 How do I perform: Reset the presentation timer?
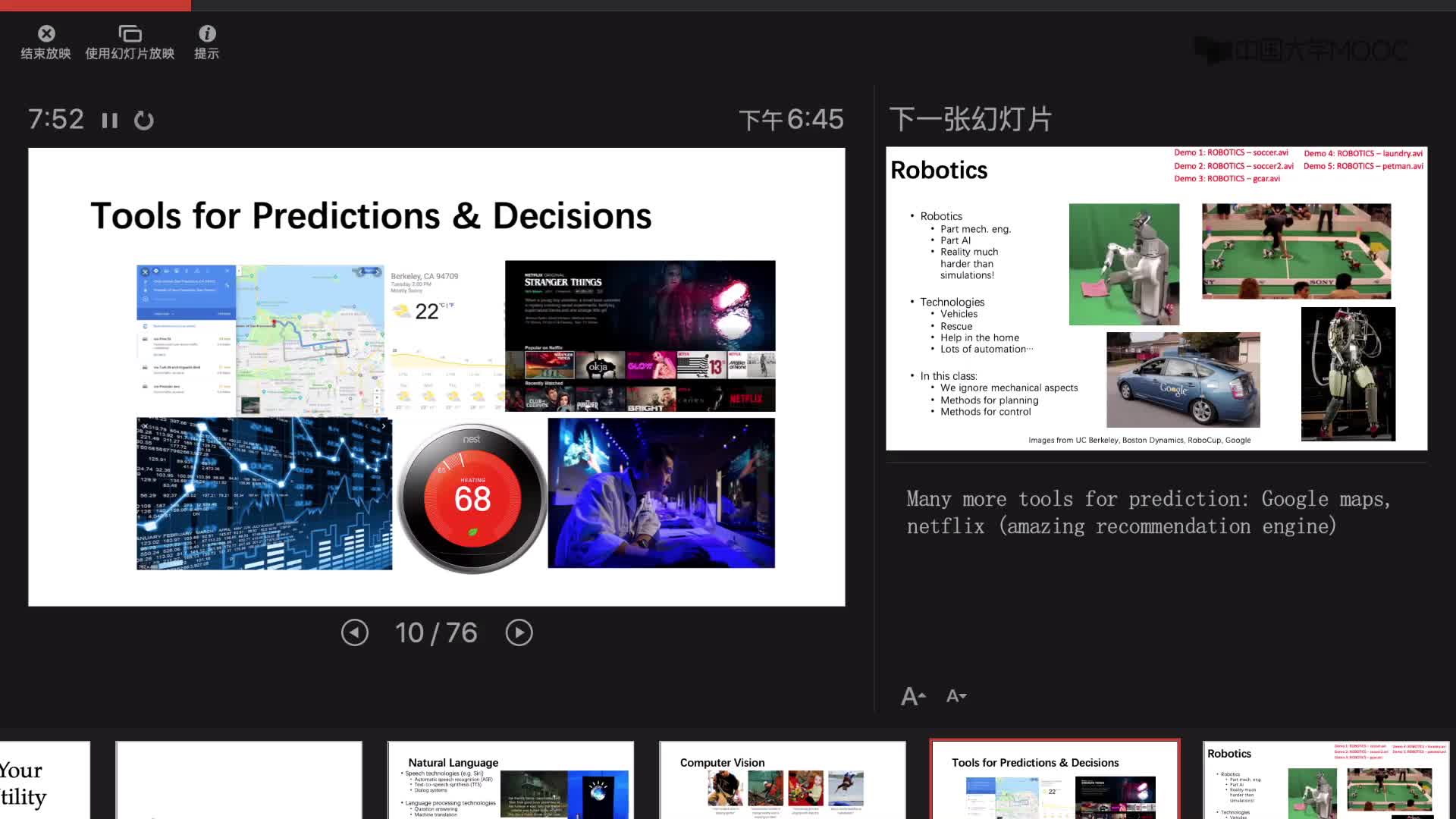point(144,121)
